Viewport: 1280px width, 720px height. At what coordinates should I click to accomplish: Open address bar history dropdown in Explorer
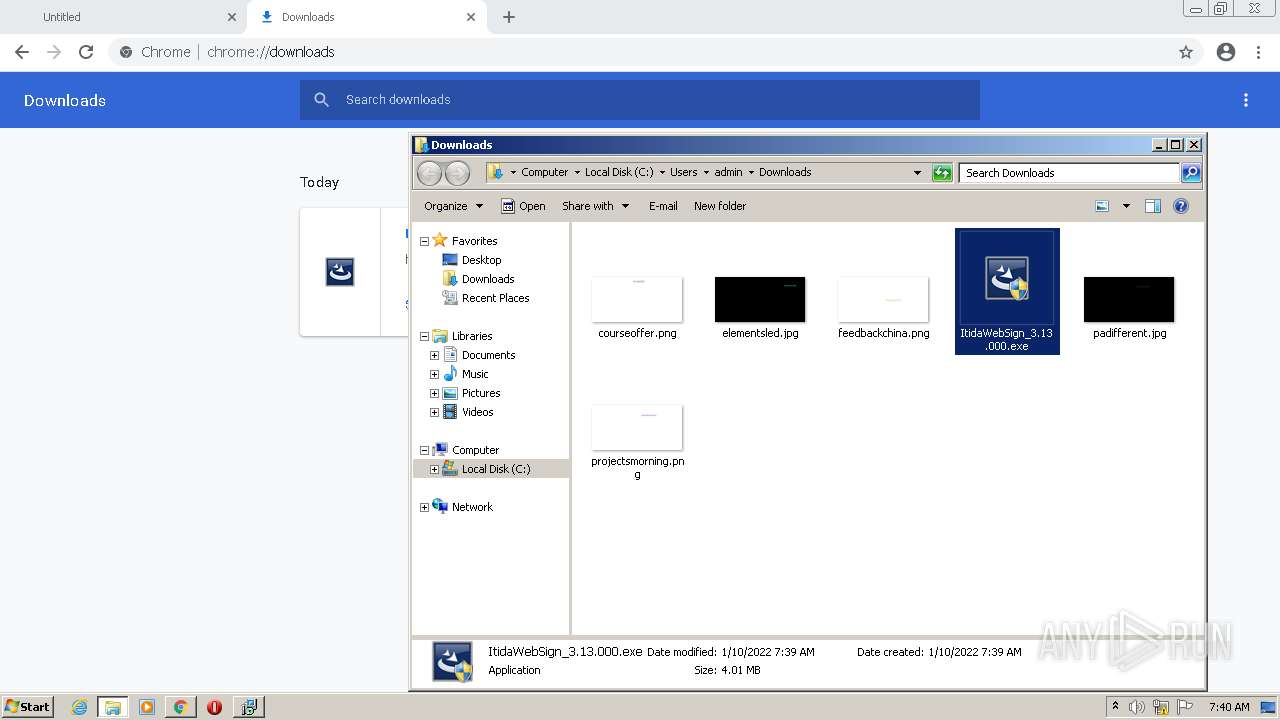point(917,173)
